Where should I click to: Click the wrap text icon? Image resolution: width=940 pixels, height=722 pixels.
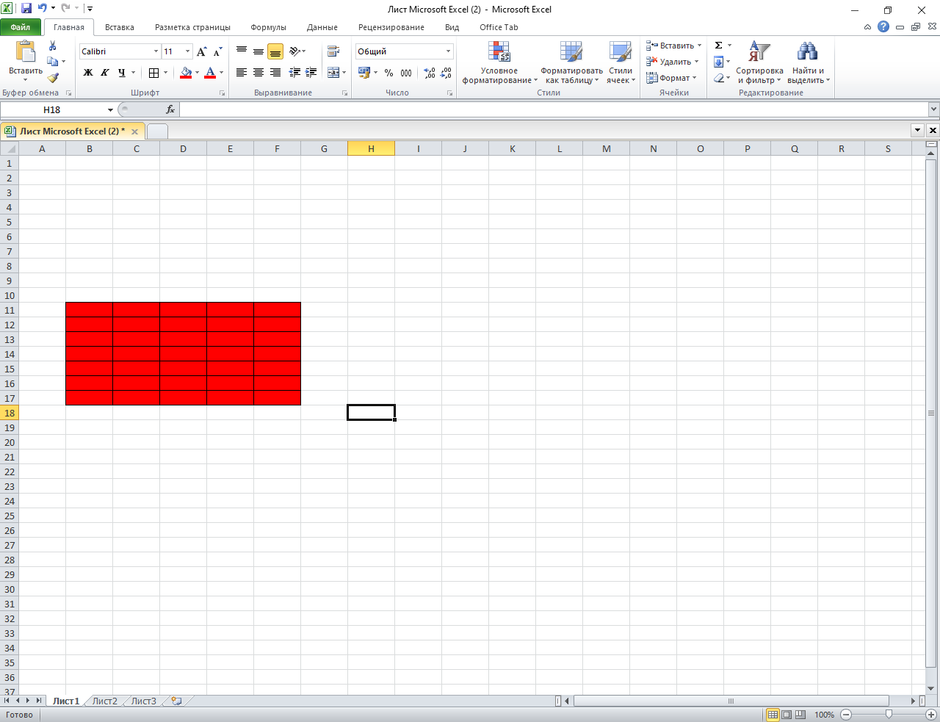point(333,52)
